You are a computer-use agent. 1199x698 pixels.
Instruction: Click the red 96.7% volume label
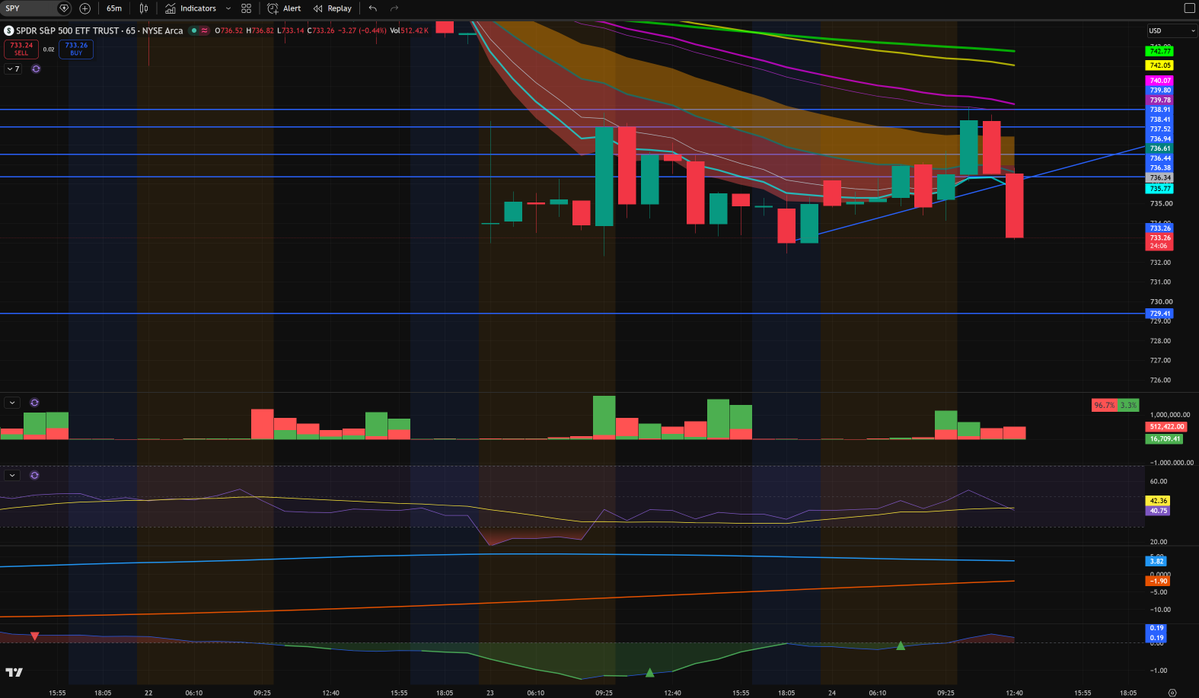1103,405
